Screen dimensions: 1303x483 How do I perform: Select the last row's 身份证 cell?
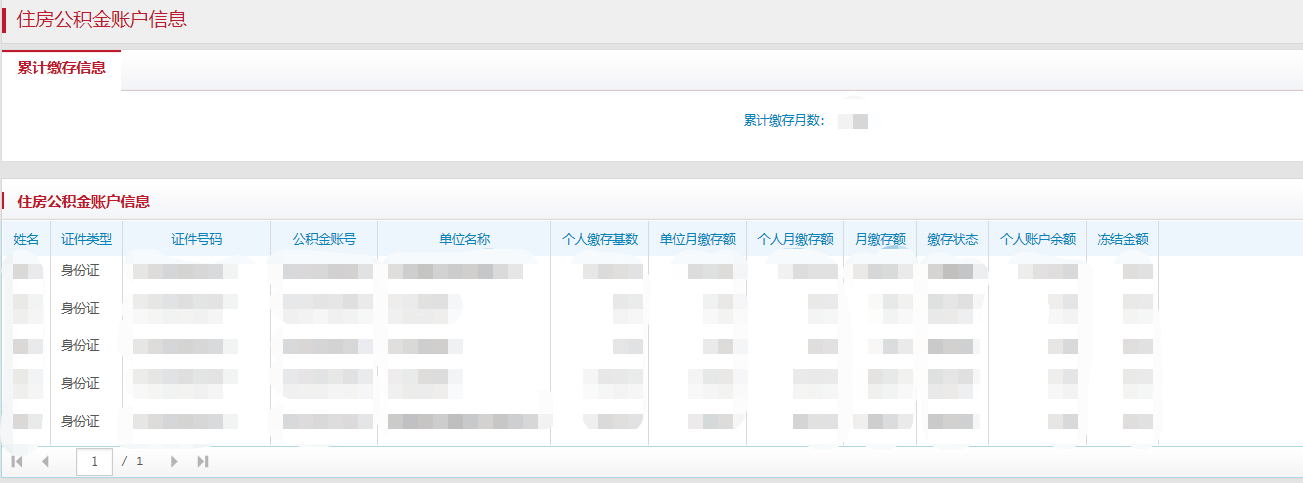(x=81, y=421)
